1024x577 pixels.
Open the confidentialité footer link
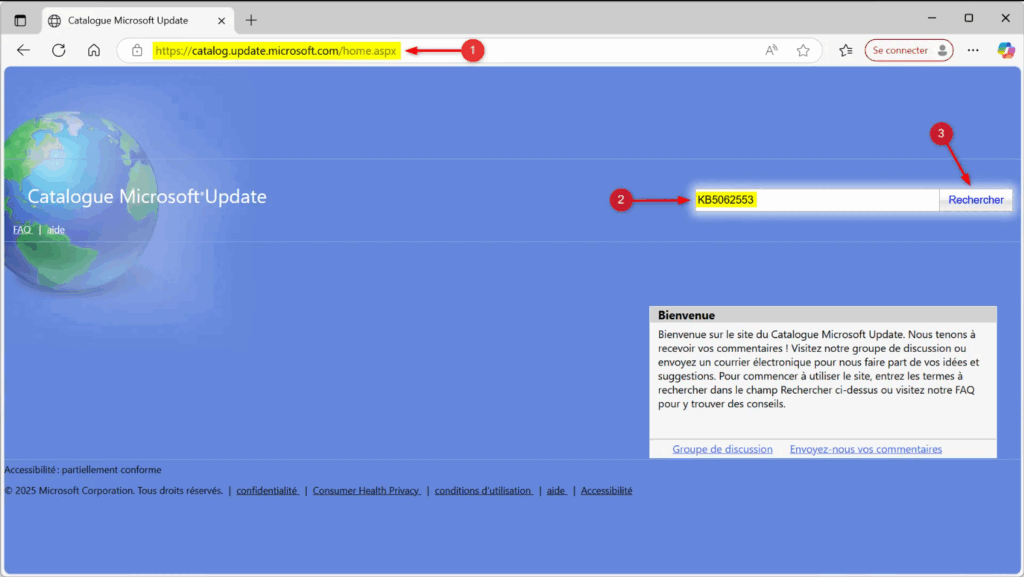coord(267,490)
